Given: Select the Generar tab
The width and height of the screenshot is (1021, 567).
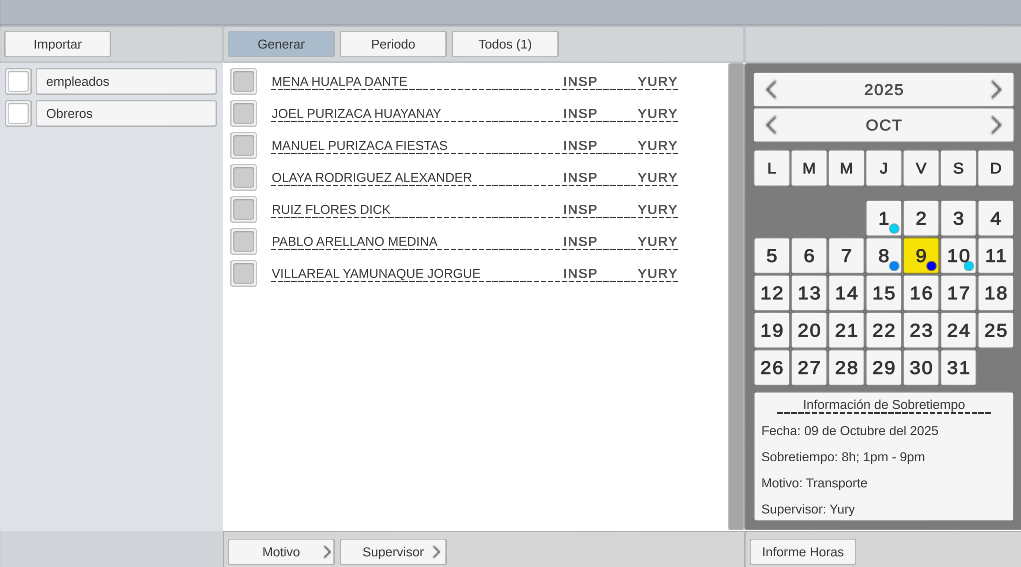Looking at the screenshot, I should click(281, 44).
